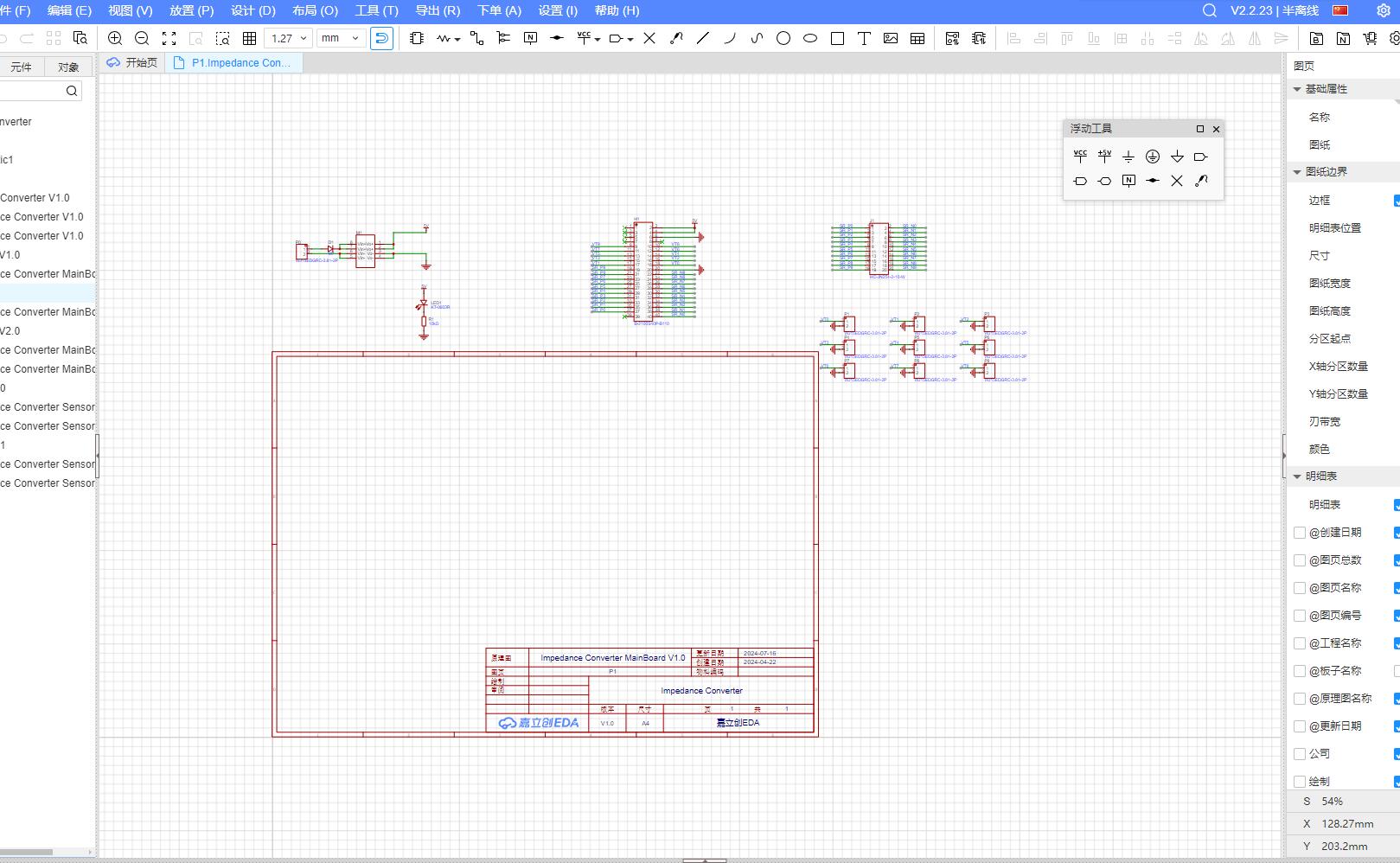The height and width of the screenshot is (863, 1400).
Task: Enable the 公司 checkbox
Action: pyautogui.click(x=1300, y=754)
